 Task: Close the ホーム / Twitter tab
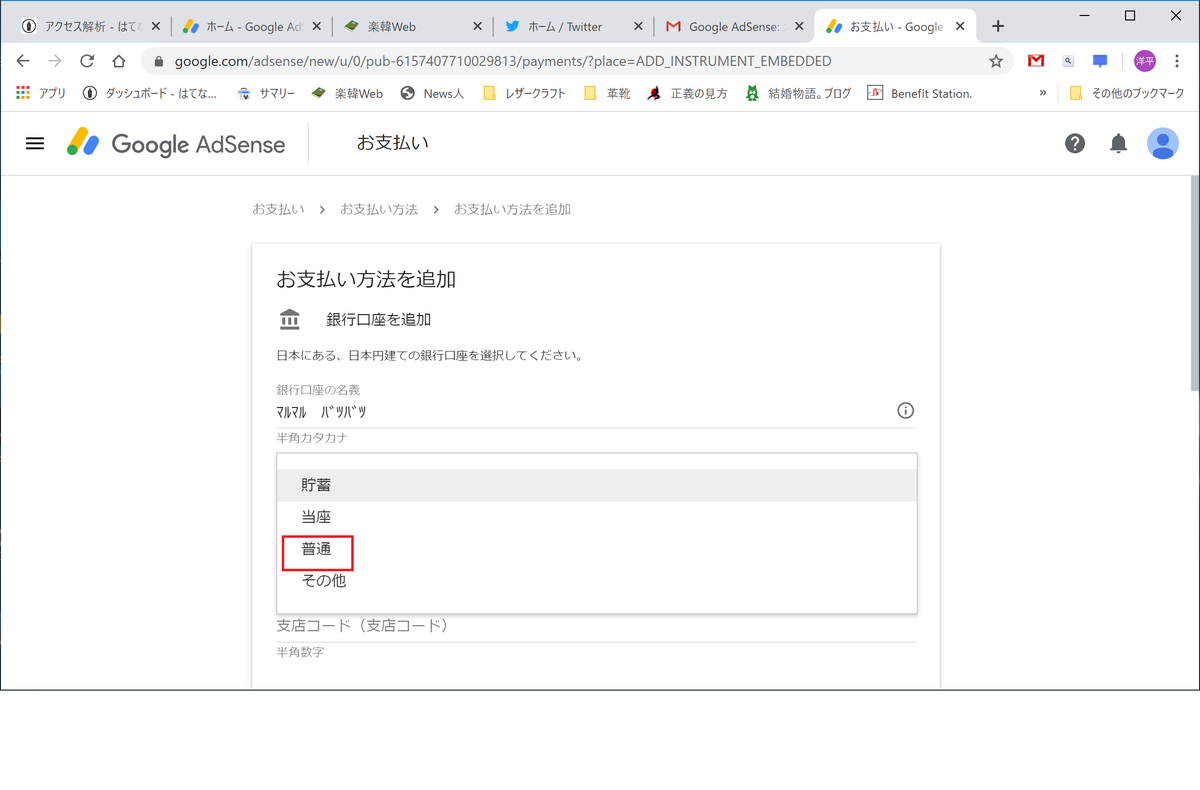click(x=638, y=27)
